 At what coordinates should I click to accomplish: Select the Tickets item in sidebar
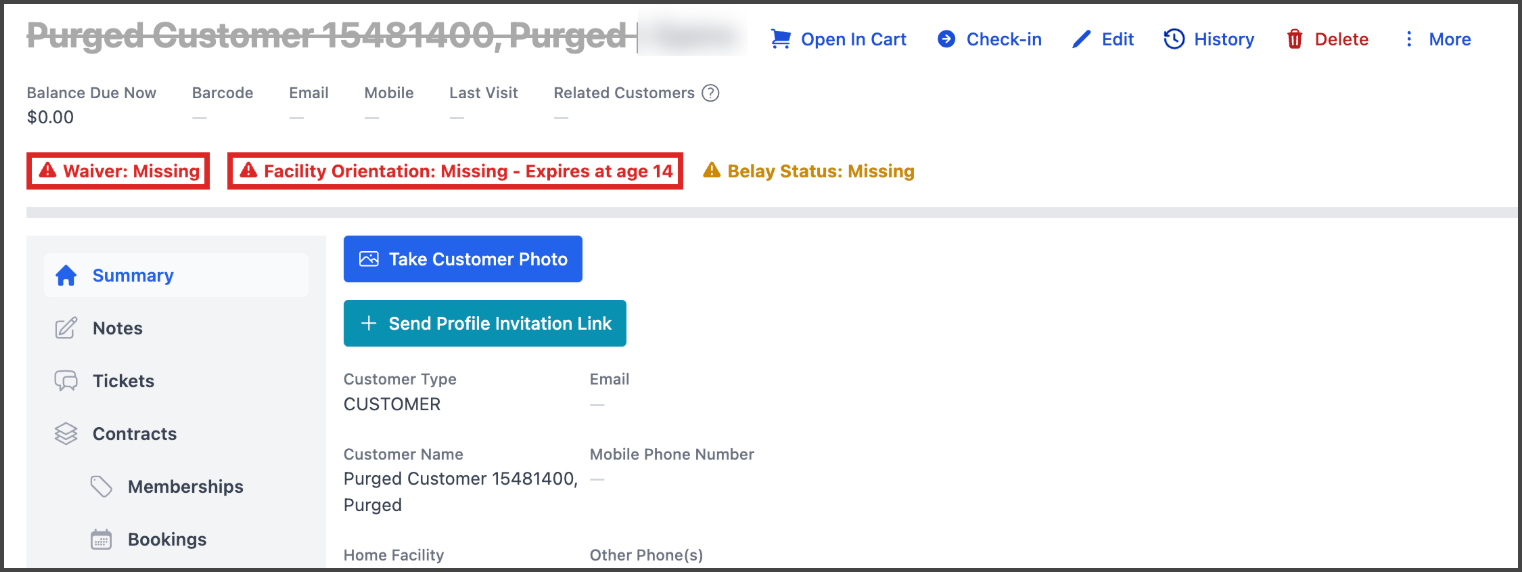coord(123,381)
